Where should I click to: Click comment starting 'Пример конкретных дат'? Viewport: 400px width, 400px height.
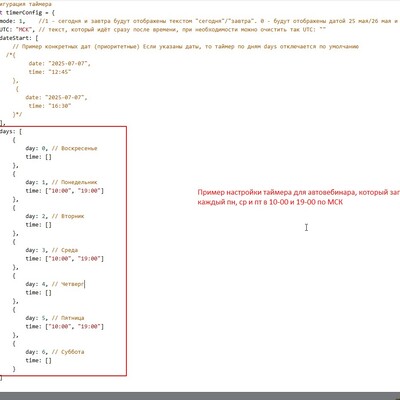[186, 47]
